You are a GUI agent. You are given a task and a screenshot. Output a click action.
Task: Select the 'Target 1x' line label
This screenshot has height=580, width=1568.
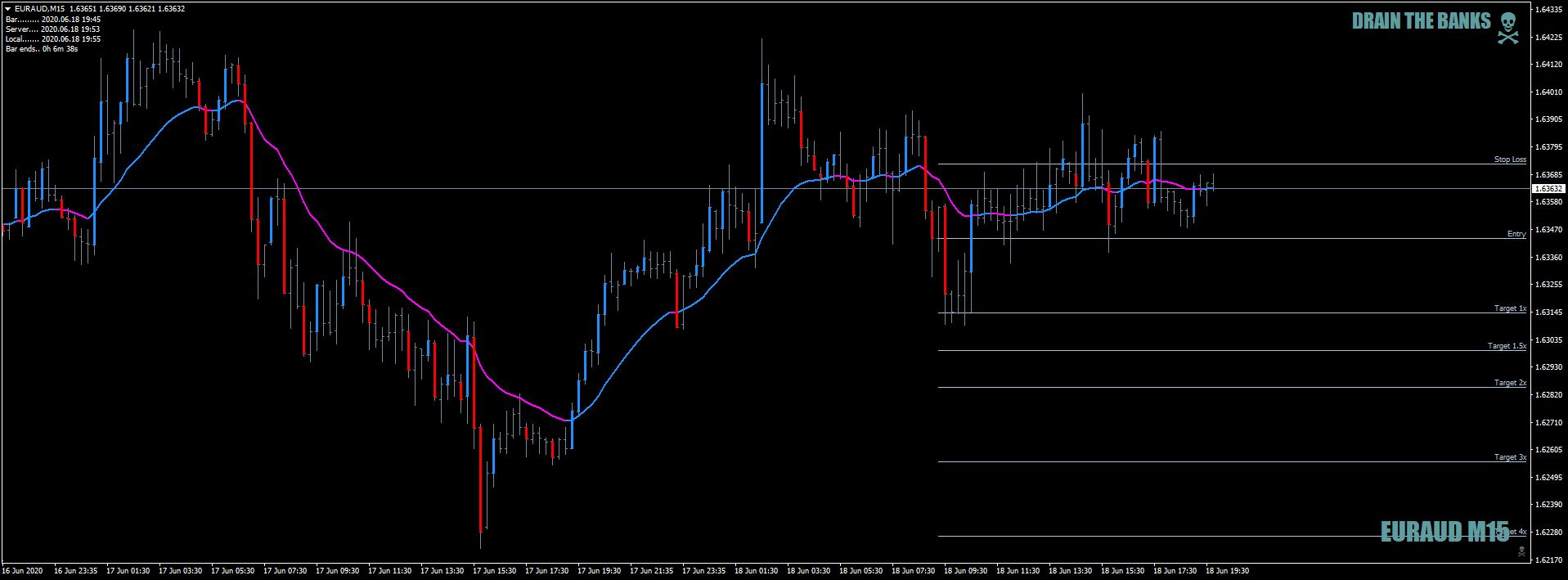1510,308
